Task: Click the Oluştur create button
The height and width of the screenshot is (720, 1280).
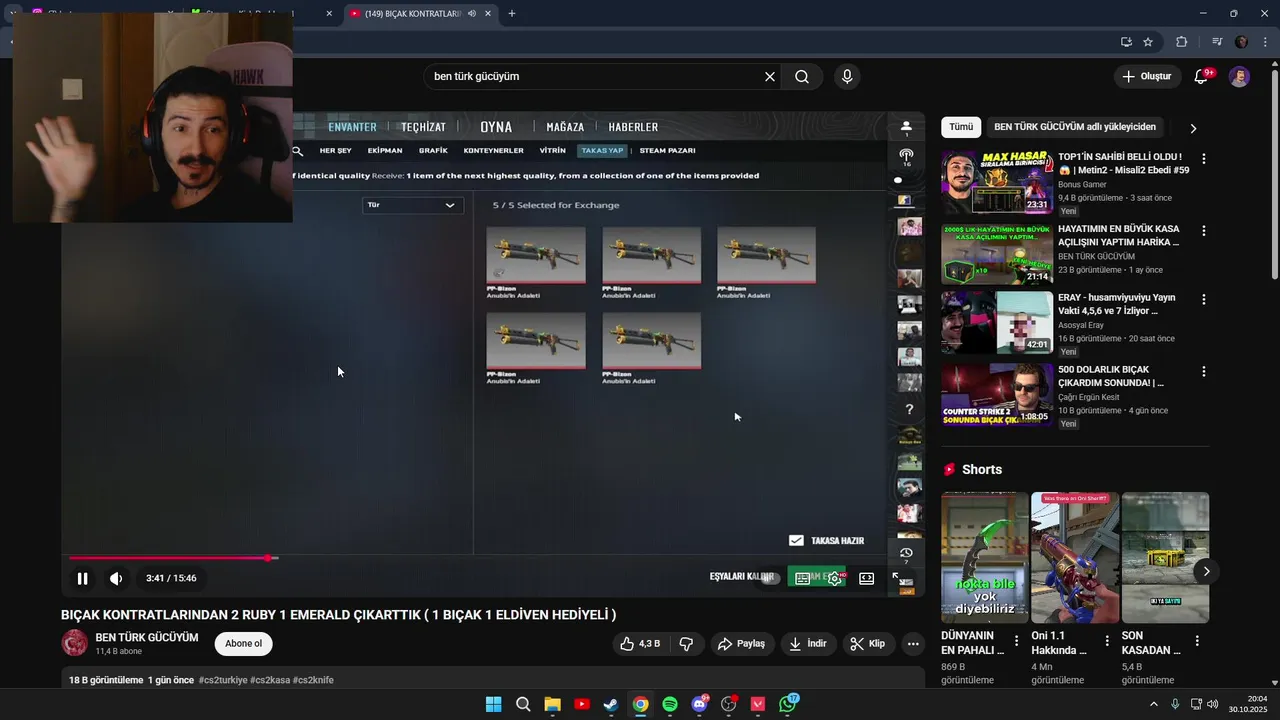Action: click(x=1147, y=76)
